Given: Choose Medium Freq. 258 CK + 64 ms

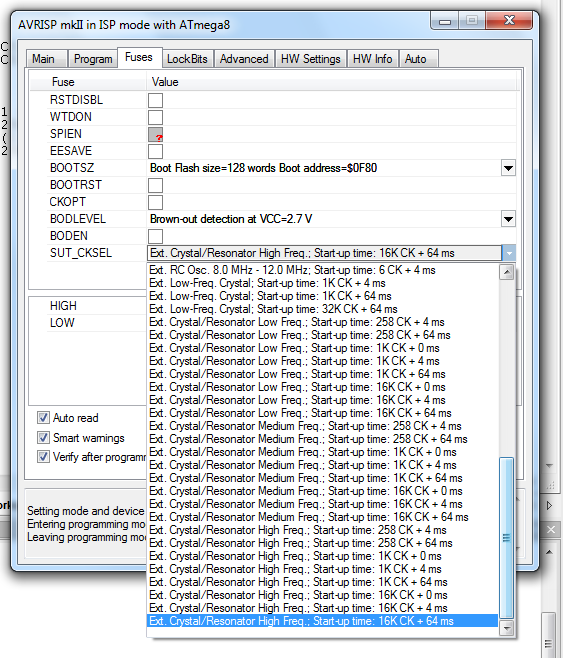Looking at the screenshot, I should point(323,439).
